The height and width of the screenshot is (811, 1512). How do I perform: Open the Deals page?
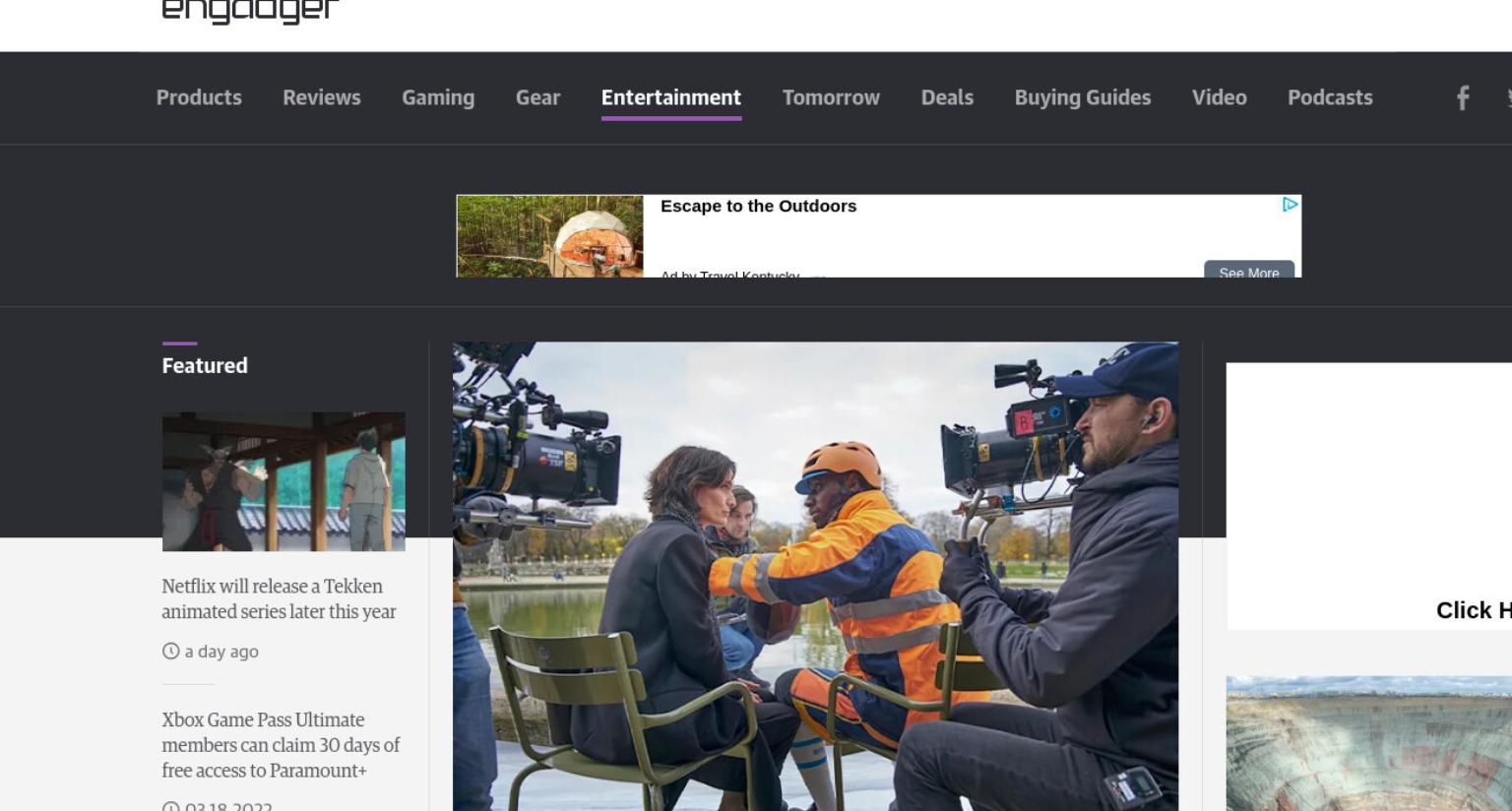947,97
